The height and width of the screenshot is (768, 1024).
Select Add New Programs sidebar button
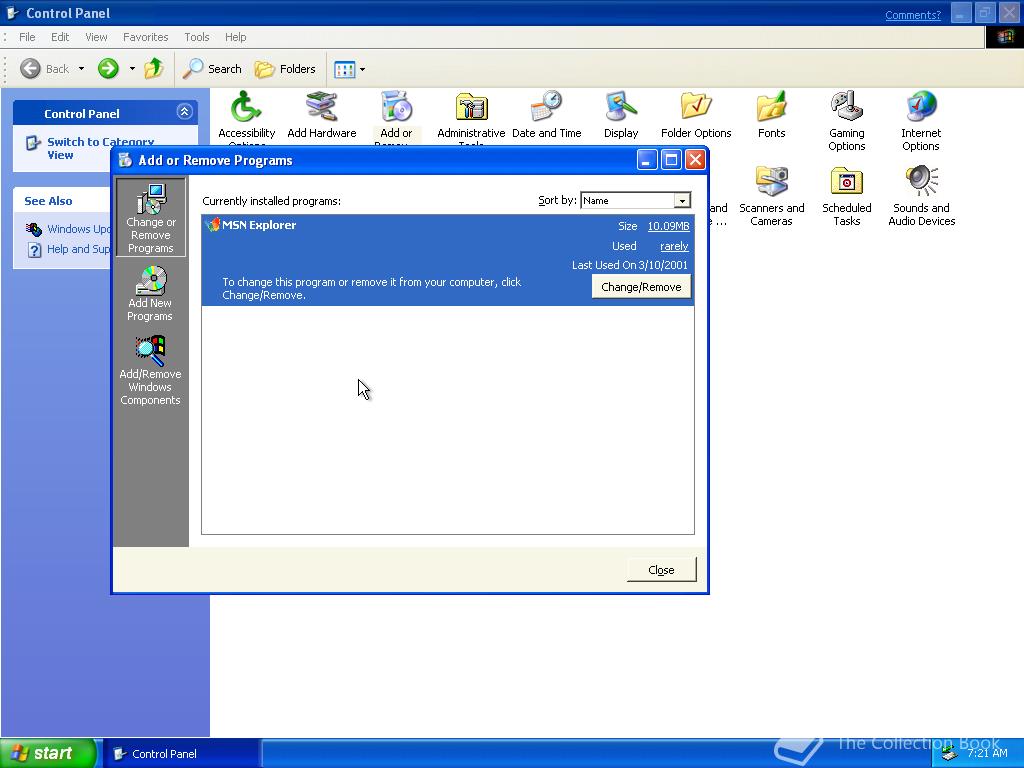point(150,294)
